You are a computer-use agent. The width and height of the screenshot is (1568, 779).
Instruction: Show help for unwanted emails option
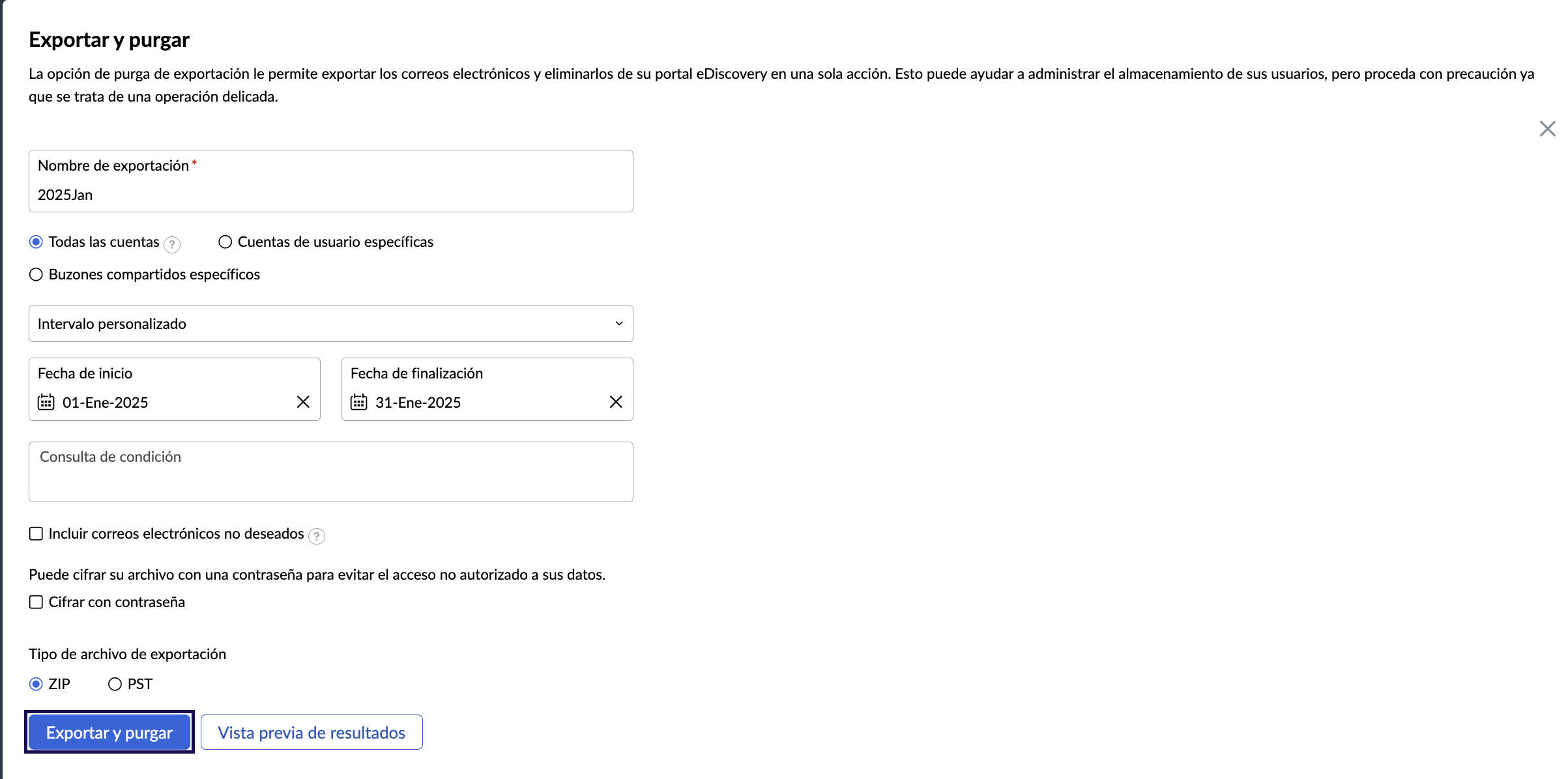click(317, 536)
